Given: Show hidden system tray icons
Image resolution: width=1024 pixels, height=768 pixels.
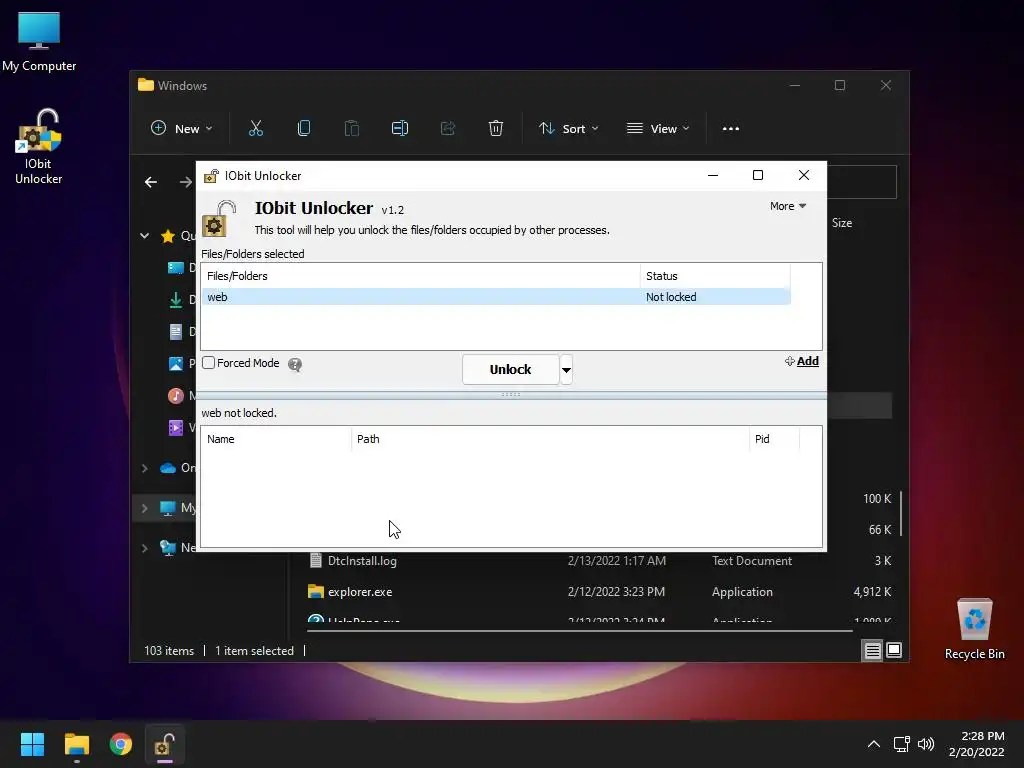Looking at the screenshot, I should point(873,744).
